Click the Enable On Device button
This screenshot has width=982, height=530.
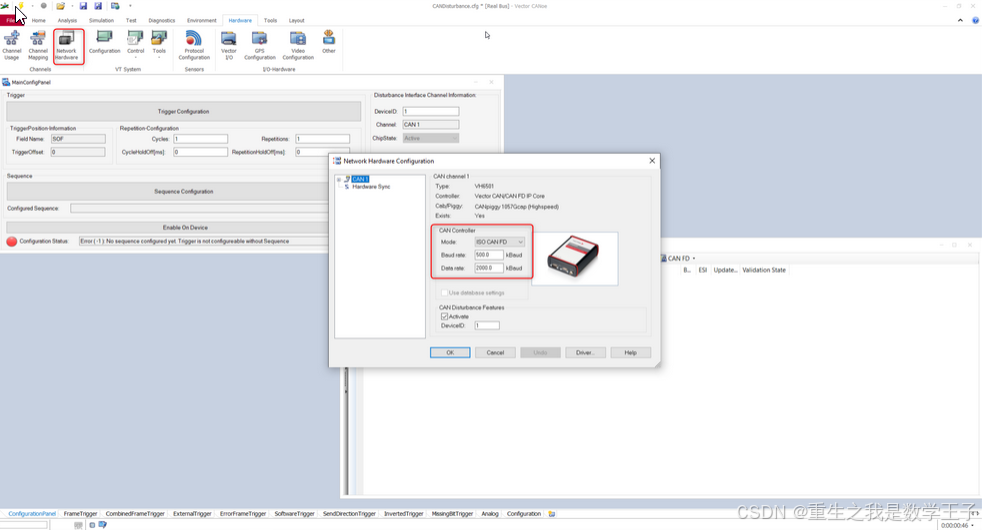coord(185,227)
